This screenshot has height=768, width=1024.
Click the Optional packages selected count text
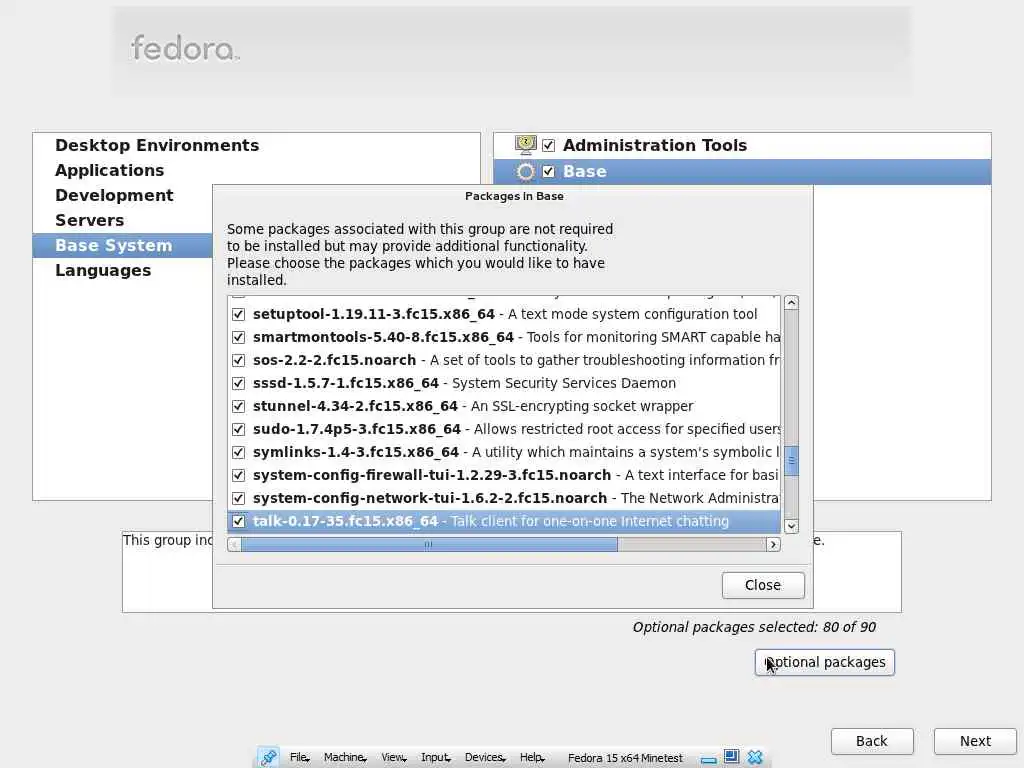[x=754, y=627]
